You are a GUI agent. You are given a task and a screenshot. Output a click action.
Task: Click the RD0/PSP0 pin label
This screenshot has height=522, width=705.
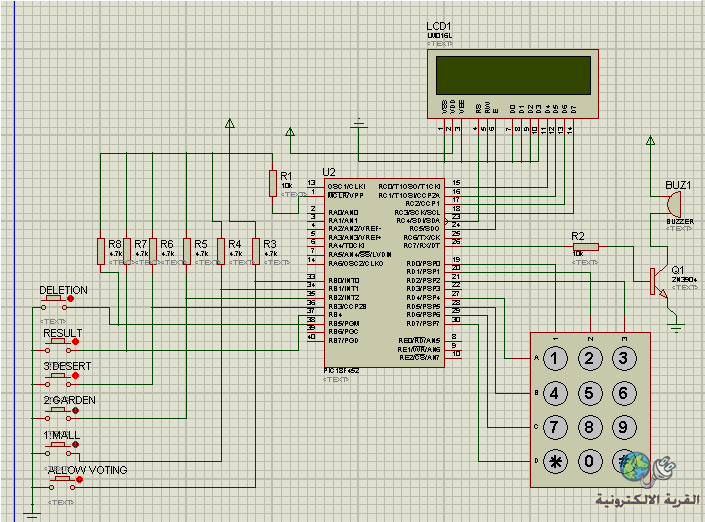(x=423, y=263)
